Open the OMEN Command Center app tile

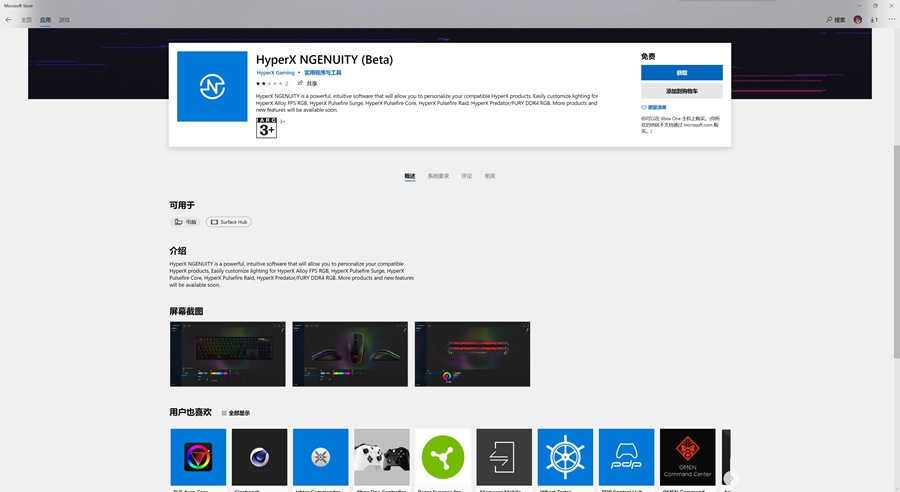pos(687,457)
